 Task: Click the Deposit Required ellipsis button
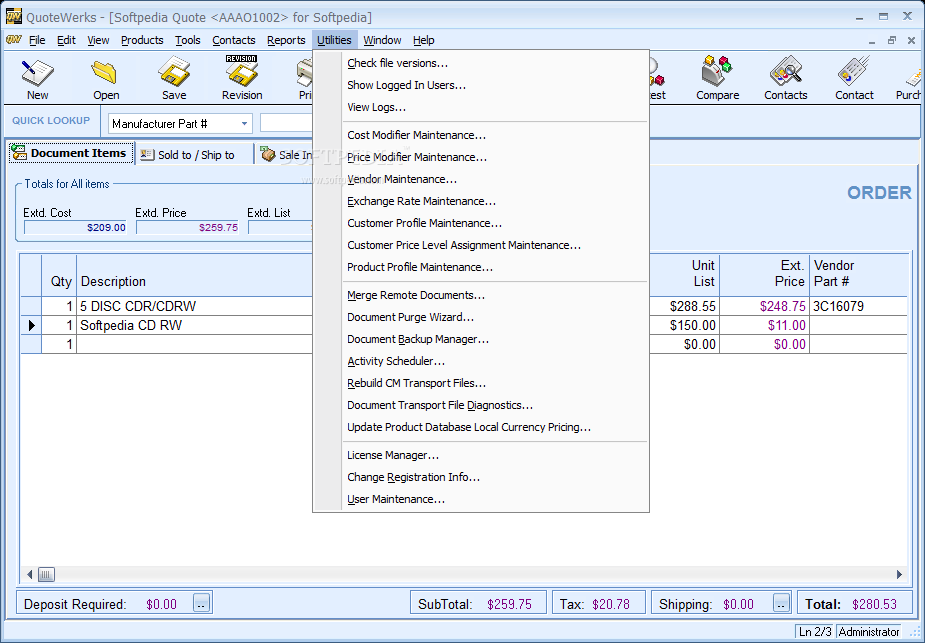tap(201, 603)
